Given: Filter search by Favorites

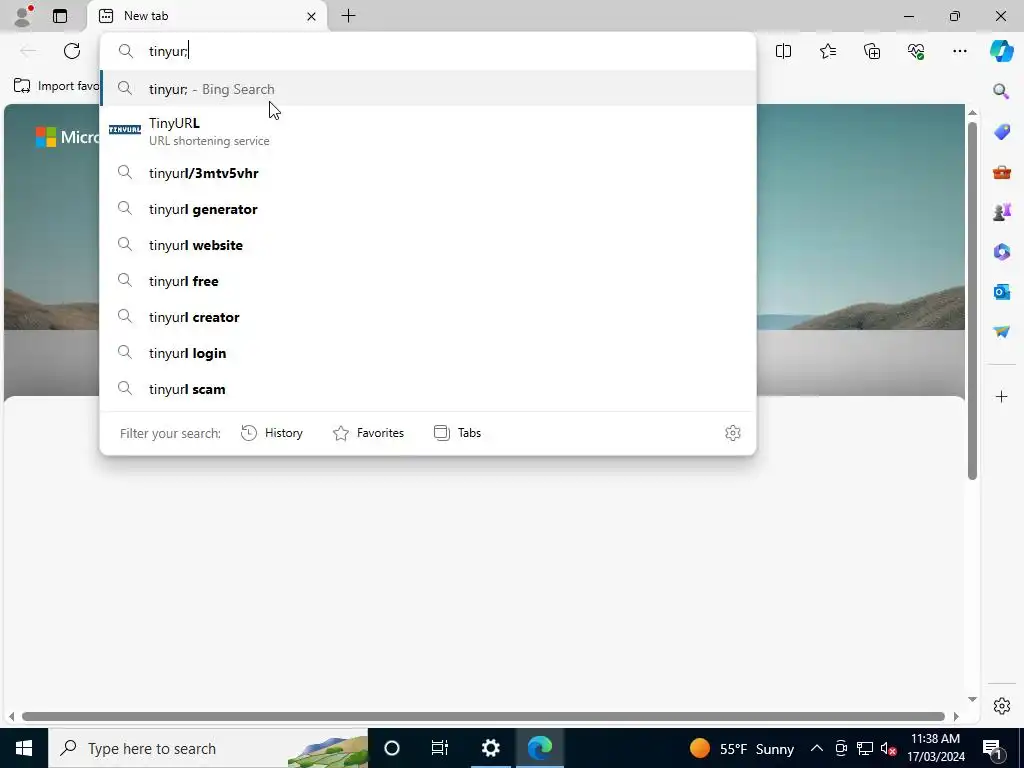Looking at the screenshot, I should pos(369,433).
